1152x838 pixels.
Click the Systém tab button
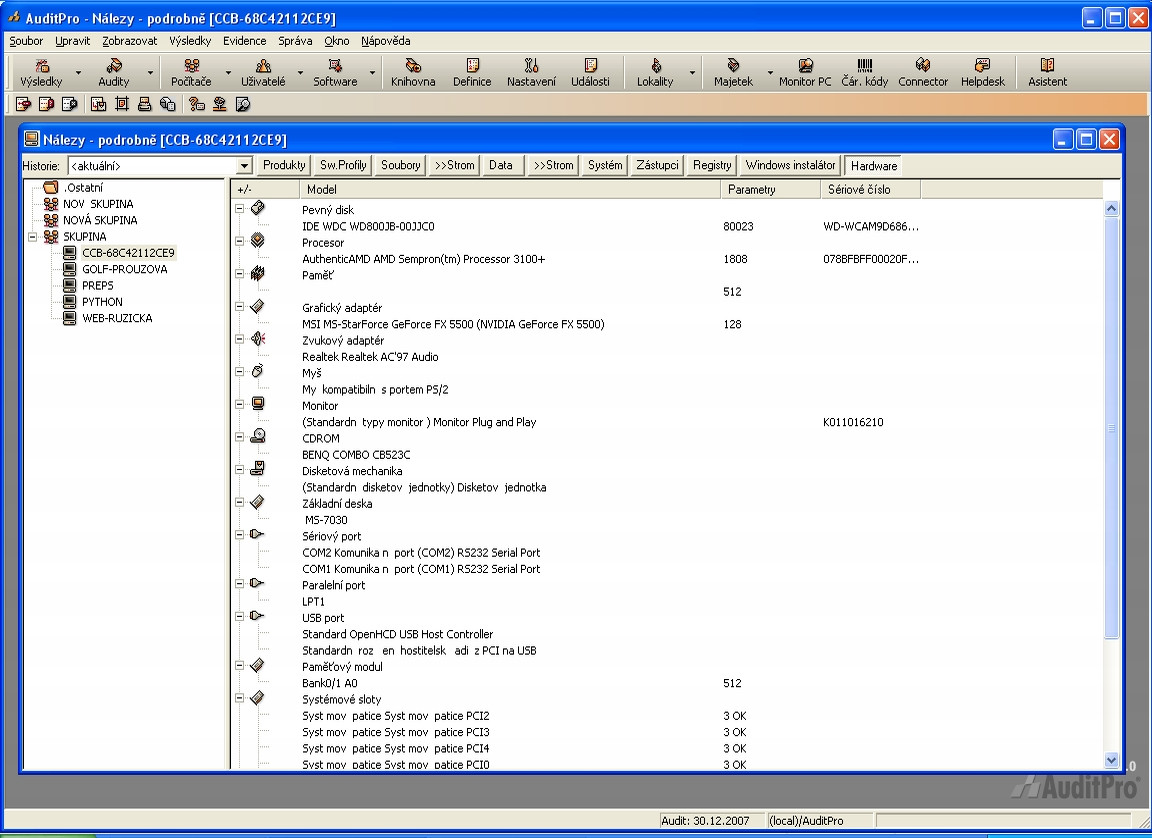[605, 165]
